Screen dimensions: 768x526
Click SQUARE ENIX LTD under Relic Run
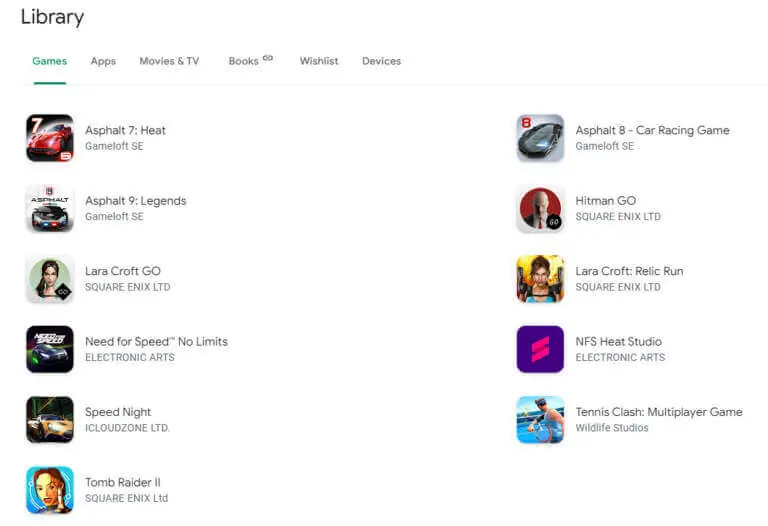(x=618, y=287)
